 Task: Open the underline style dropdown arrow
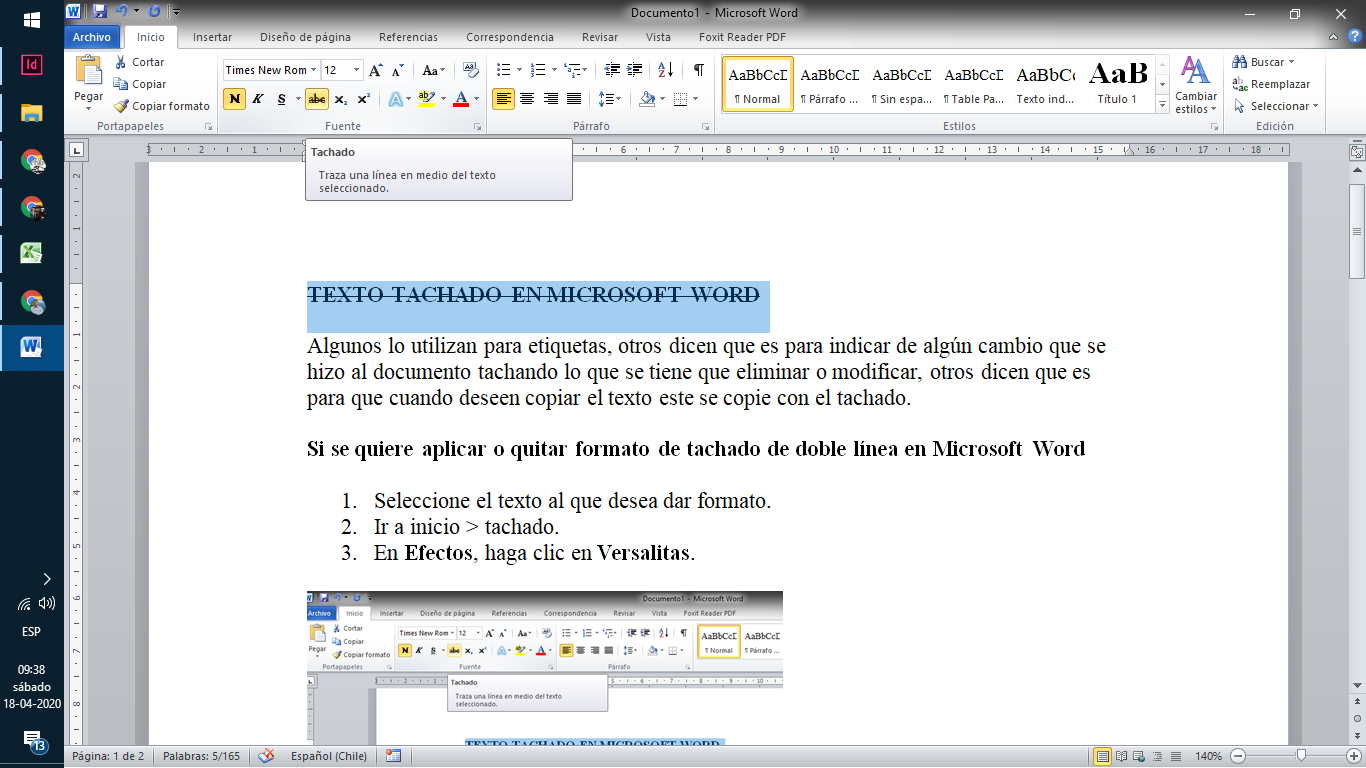click(298, 99)
